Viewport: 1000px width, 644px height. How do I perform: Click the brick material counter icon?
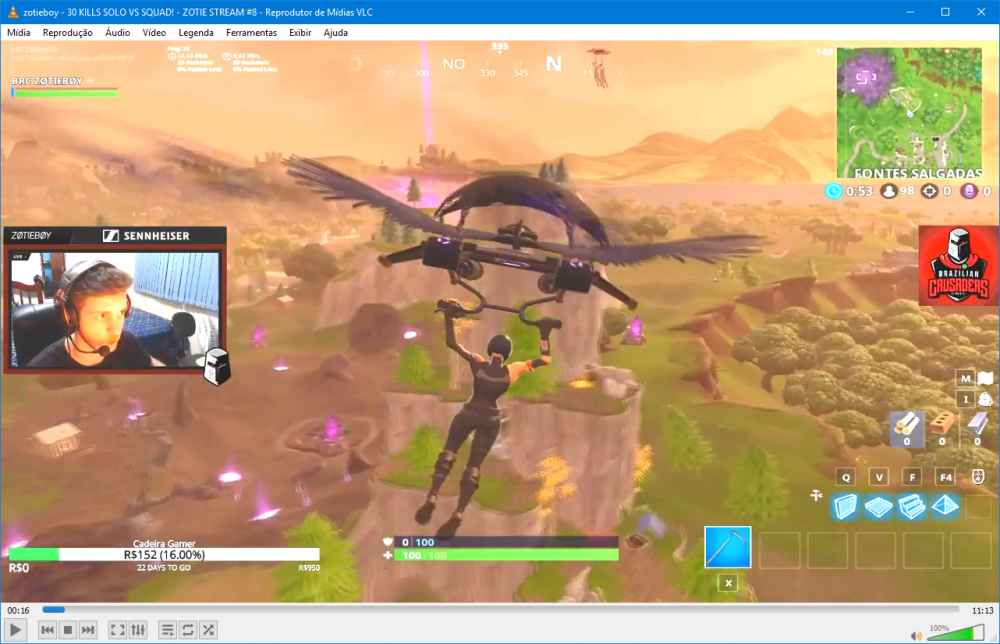pyautogui.click(x=942, y=428)
